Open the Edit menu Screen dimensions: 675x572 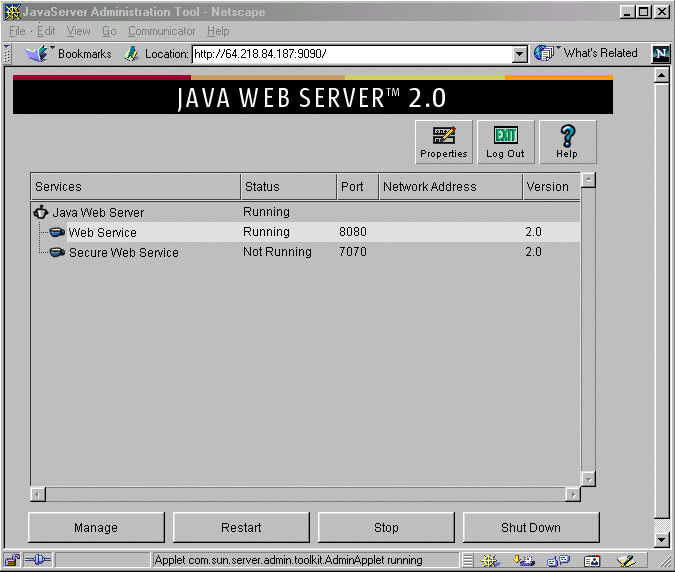(46, 31)
